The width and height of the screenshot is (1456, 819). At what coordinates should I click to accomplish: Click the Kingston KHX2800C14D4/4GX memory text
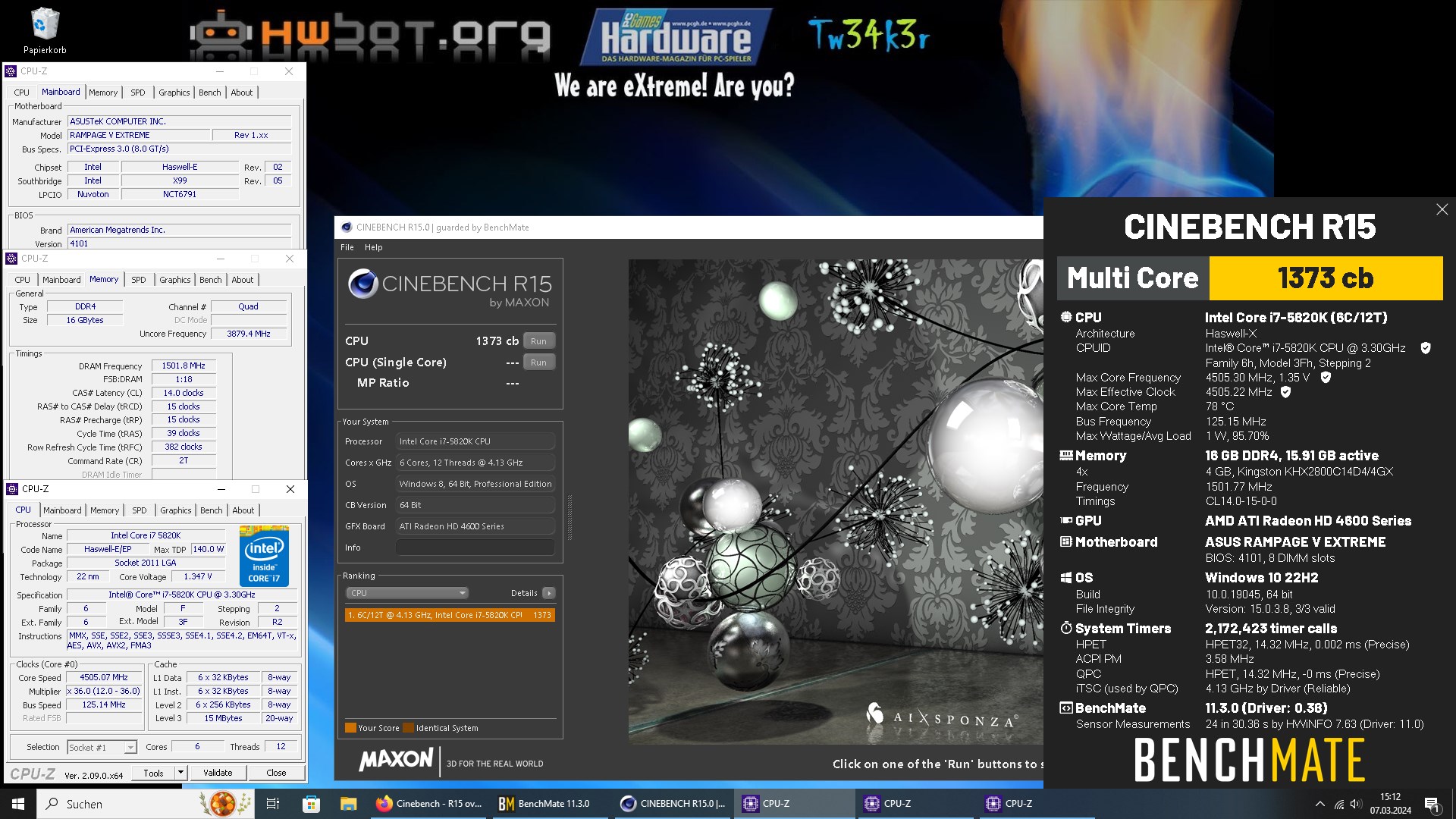1299,472
